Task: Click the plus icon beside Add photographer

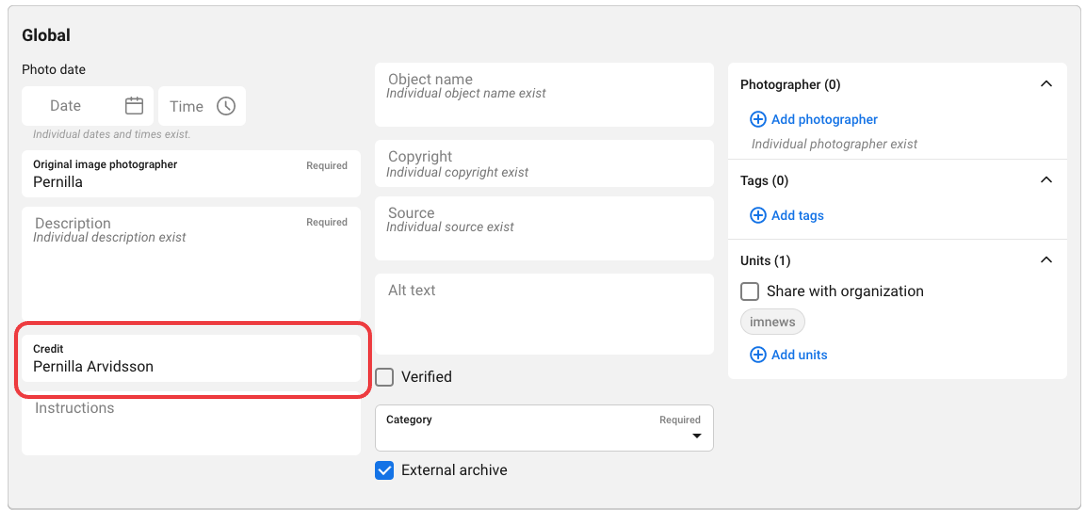Action: point(758,120)
